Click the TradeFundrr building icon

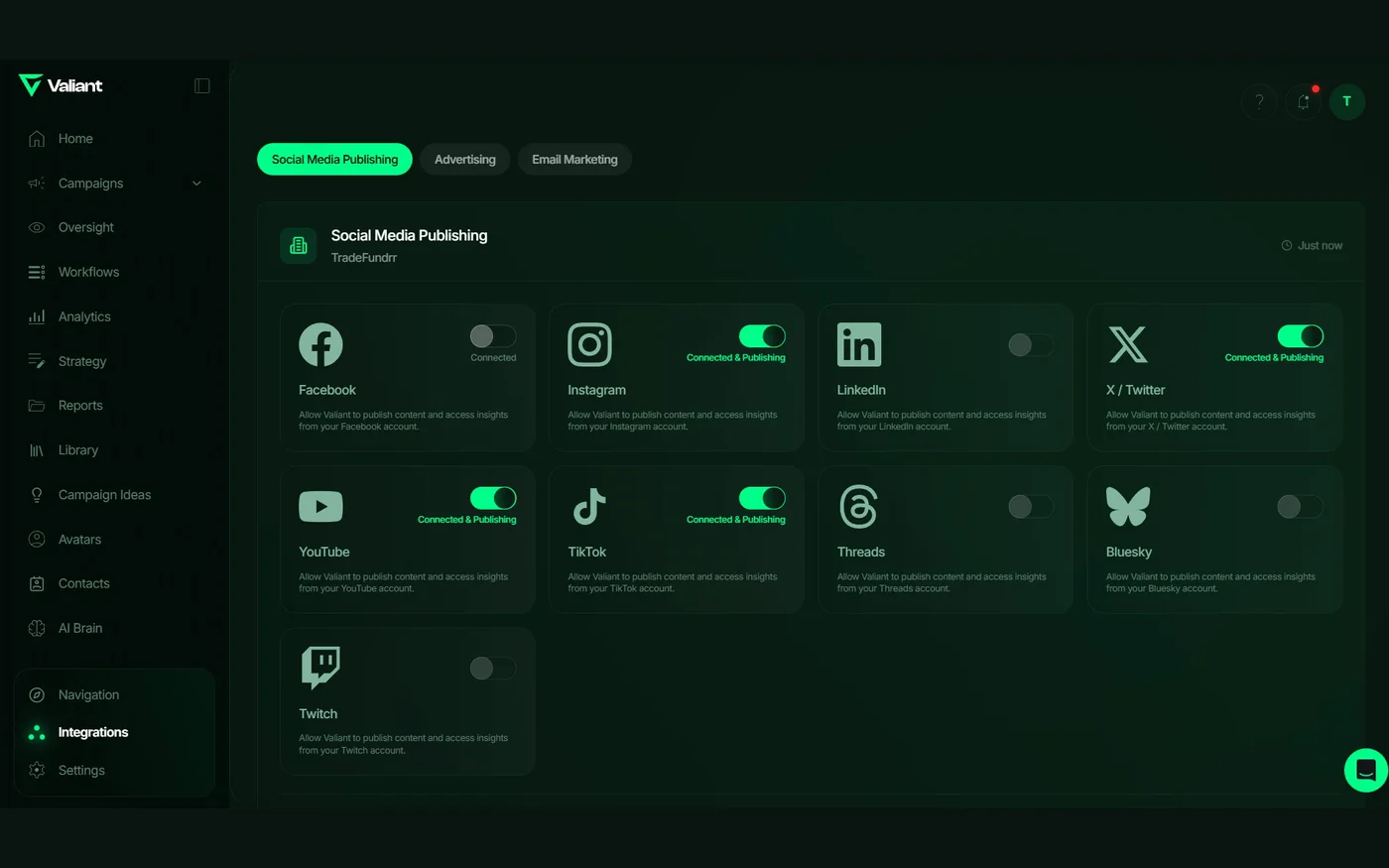(299, 246)
